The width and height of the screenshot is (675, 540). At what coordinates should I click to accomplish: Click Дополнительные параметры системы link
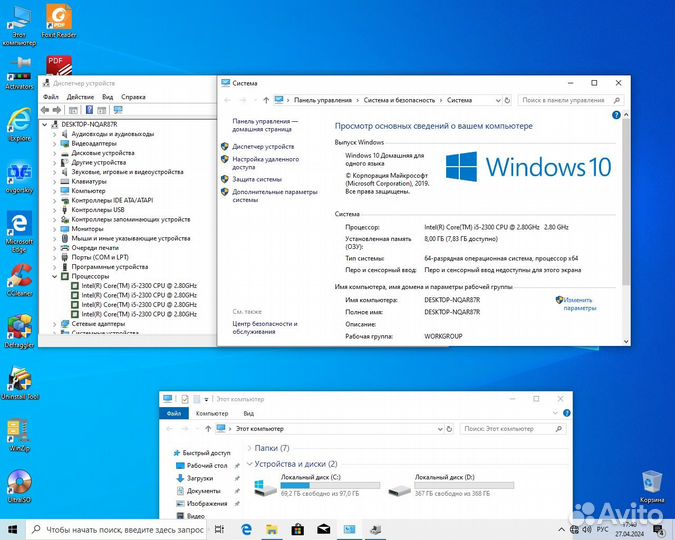click(275, 196)
